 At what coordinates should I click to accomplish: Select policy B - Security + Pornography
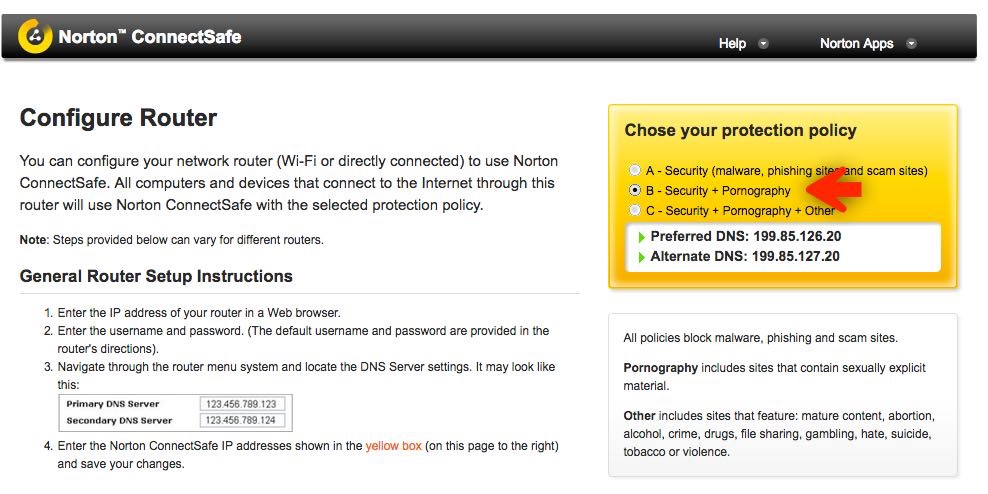point(635,190)
